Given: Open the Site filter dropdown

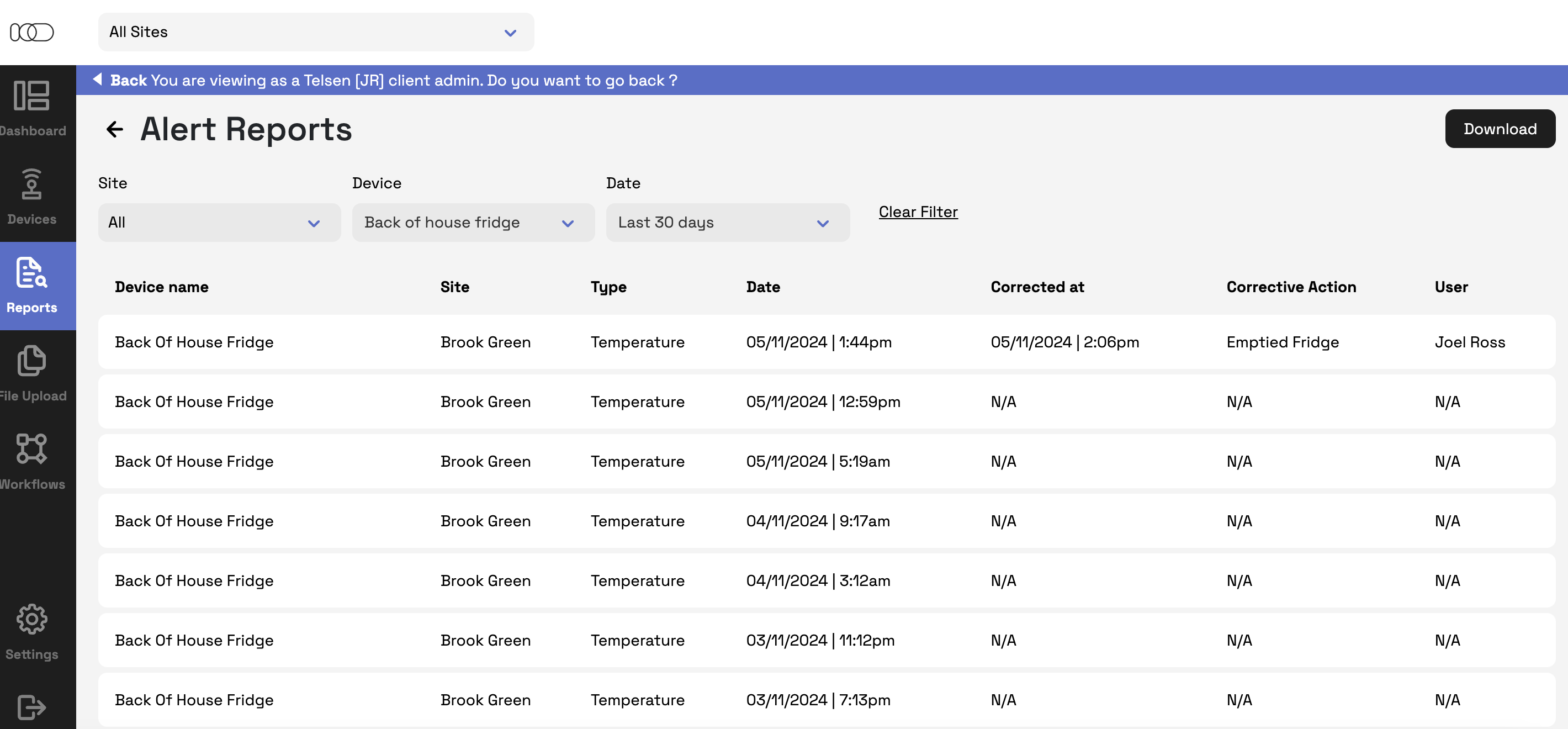Looking at the screenshot, I should [x=219, y=223].
